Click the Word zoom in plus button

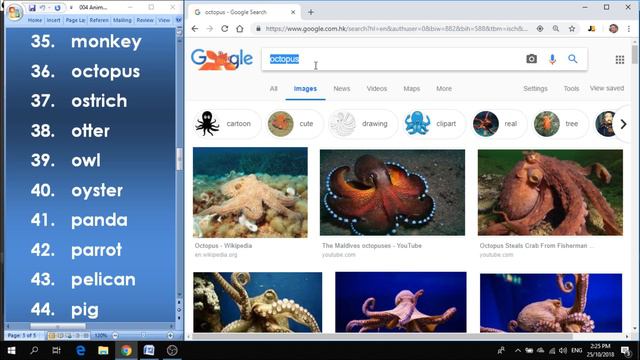tap(170, 336)
